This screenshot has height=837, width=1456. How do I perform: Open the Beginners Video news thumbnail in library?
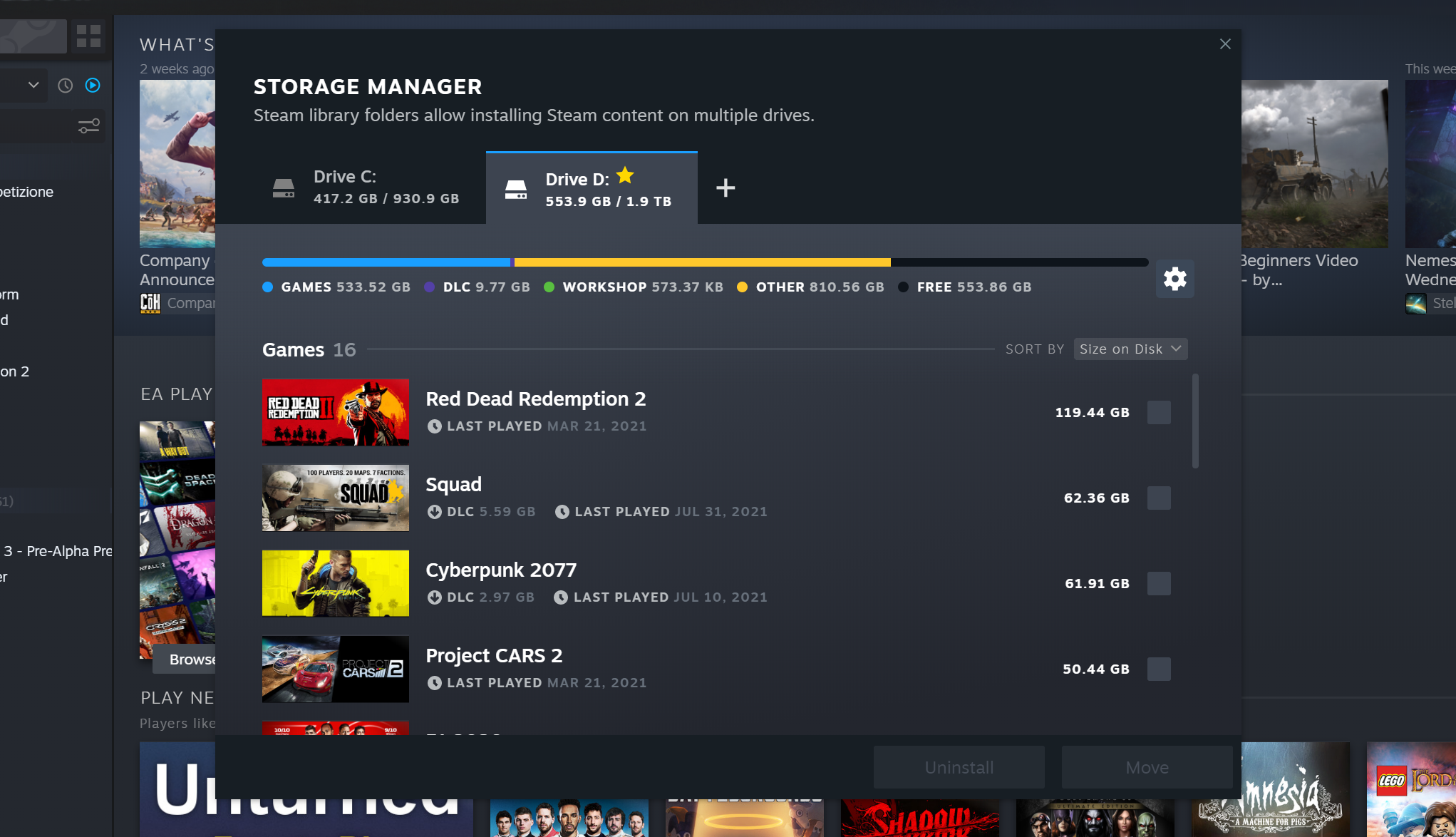[x=1315, y=164]
